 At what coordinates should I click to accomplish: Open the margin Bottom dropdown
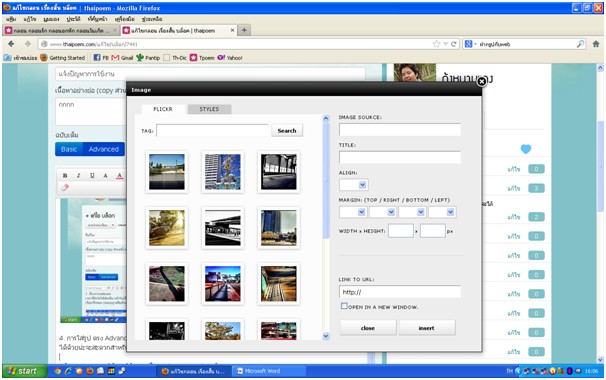pyautogui.click(x=412, y=212)
